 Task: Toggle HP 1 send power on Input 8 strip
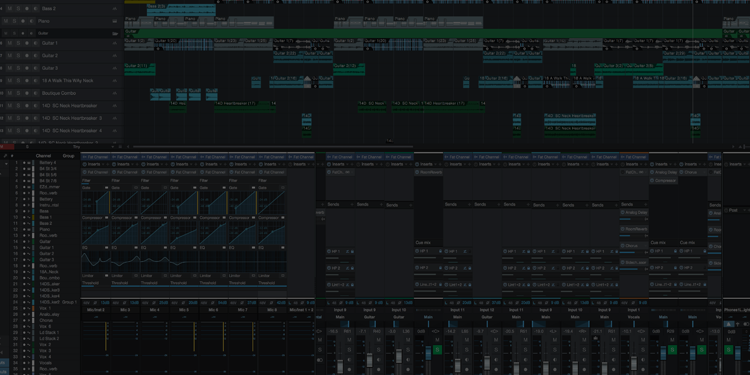[x=329, y=251]
